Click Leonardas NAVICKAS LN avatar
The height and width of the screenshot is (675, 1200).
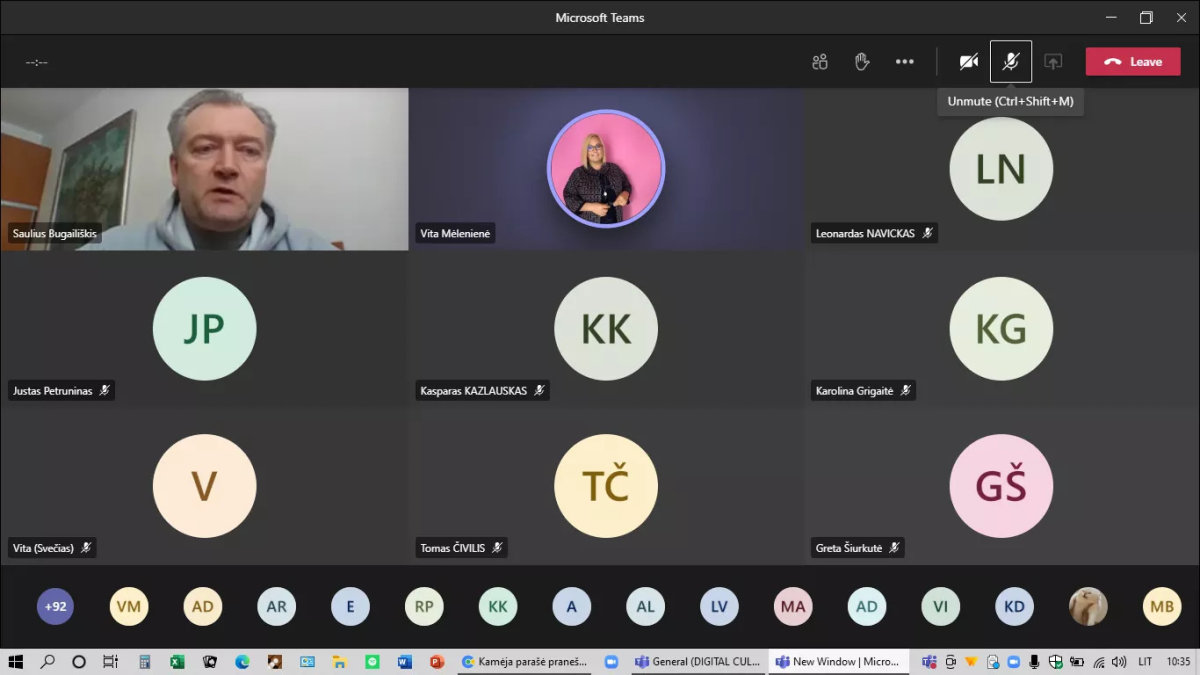point(1001,169)
